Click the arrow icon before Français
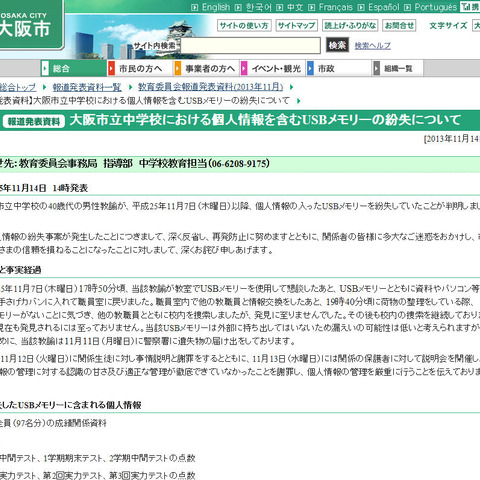480x480 pixels. 311,8
